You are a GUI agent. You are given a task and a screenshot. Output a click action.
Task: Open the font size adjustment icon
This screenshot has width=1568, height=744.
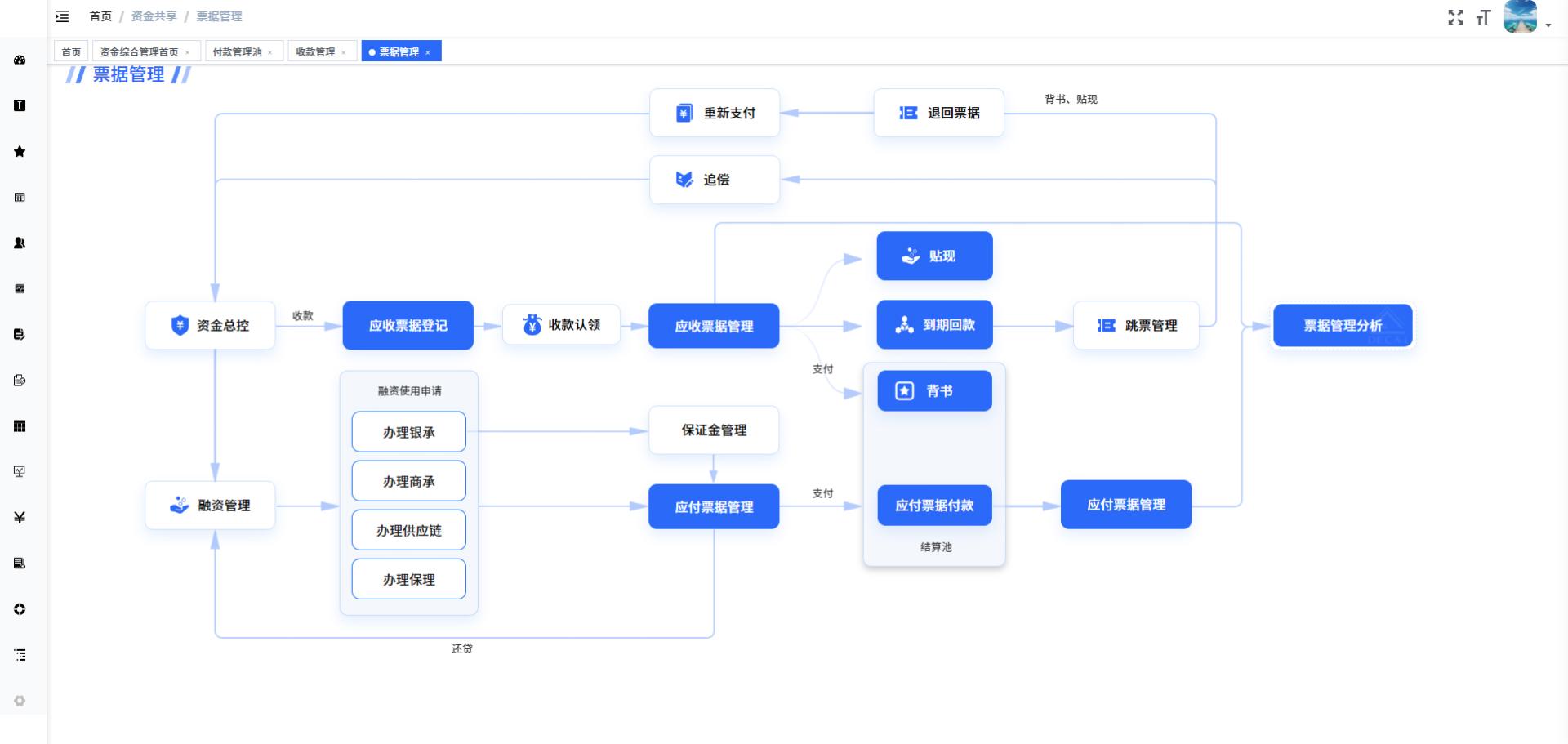pyautogui.click(x=1483, y=17)
